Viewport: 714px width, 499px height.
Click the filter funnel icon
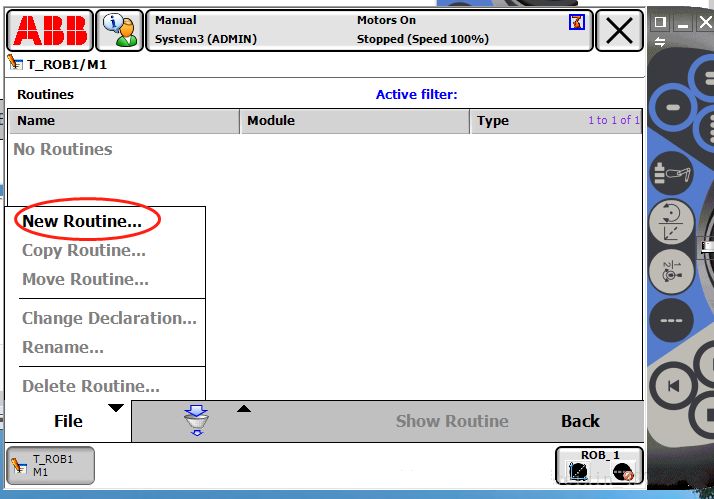(x=197, y=422)
